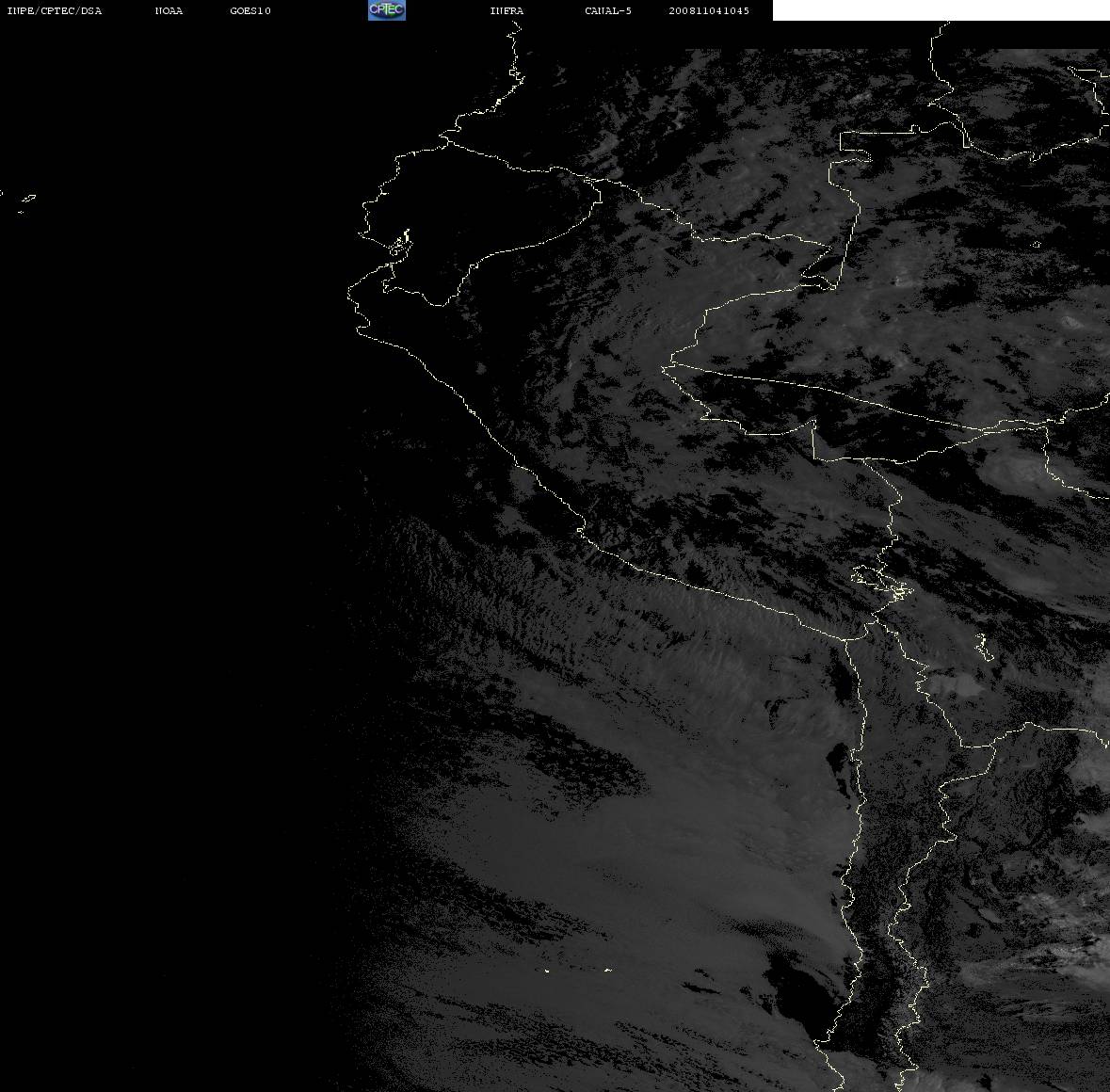The image size is (1110, 1092).
Task: Click the 200811041045 timestamp
Action: 709,10
